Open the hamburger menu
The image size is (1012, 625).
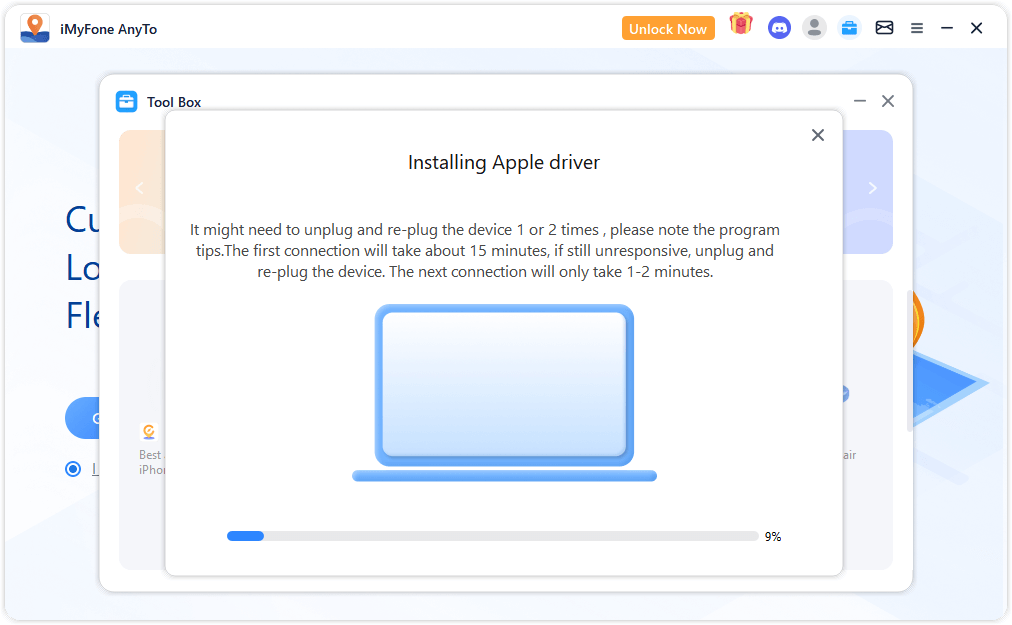(916, 28)
